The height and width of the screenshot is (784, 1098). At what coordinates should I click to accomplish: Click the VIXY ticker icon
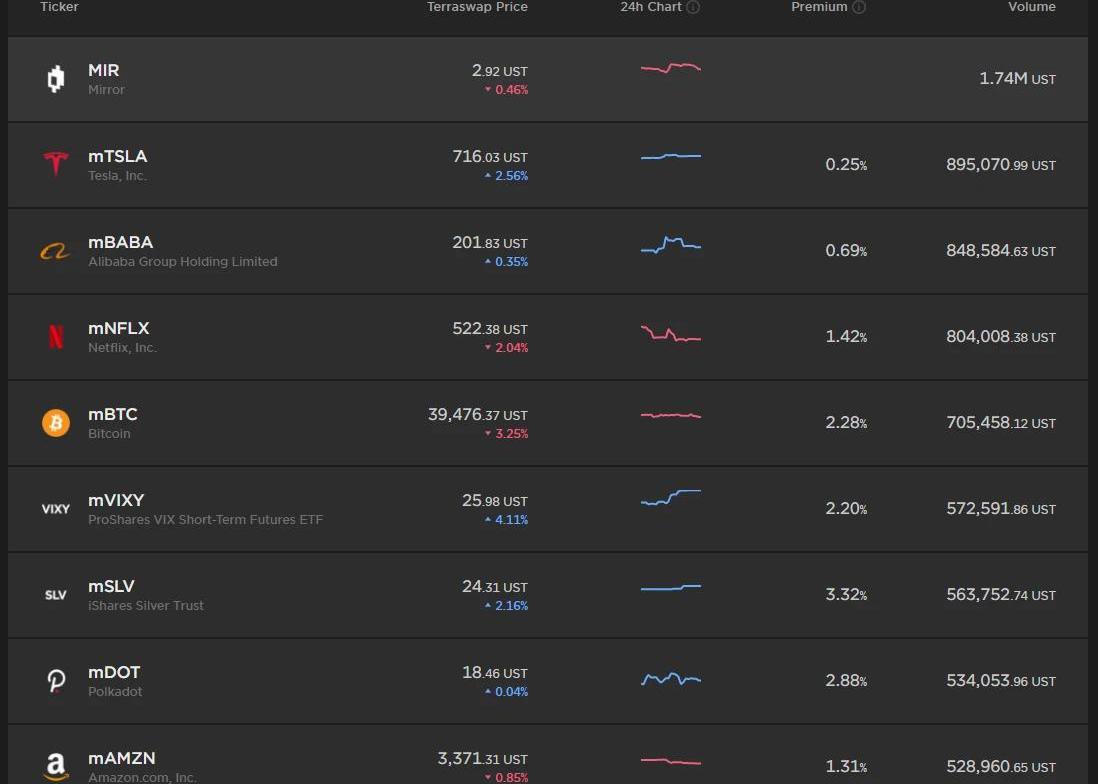pos(56,509)
